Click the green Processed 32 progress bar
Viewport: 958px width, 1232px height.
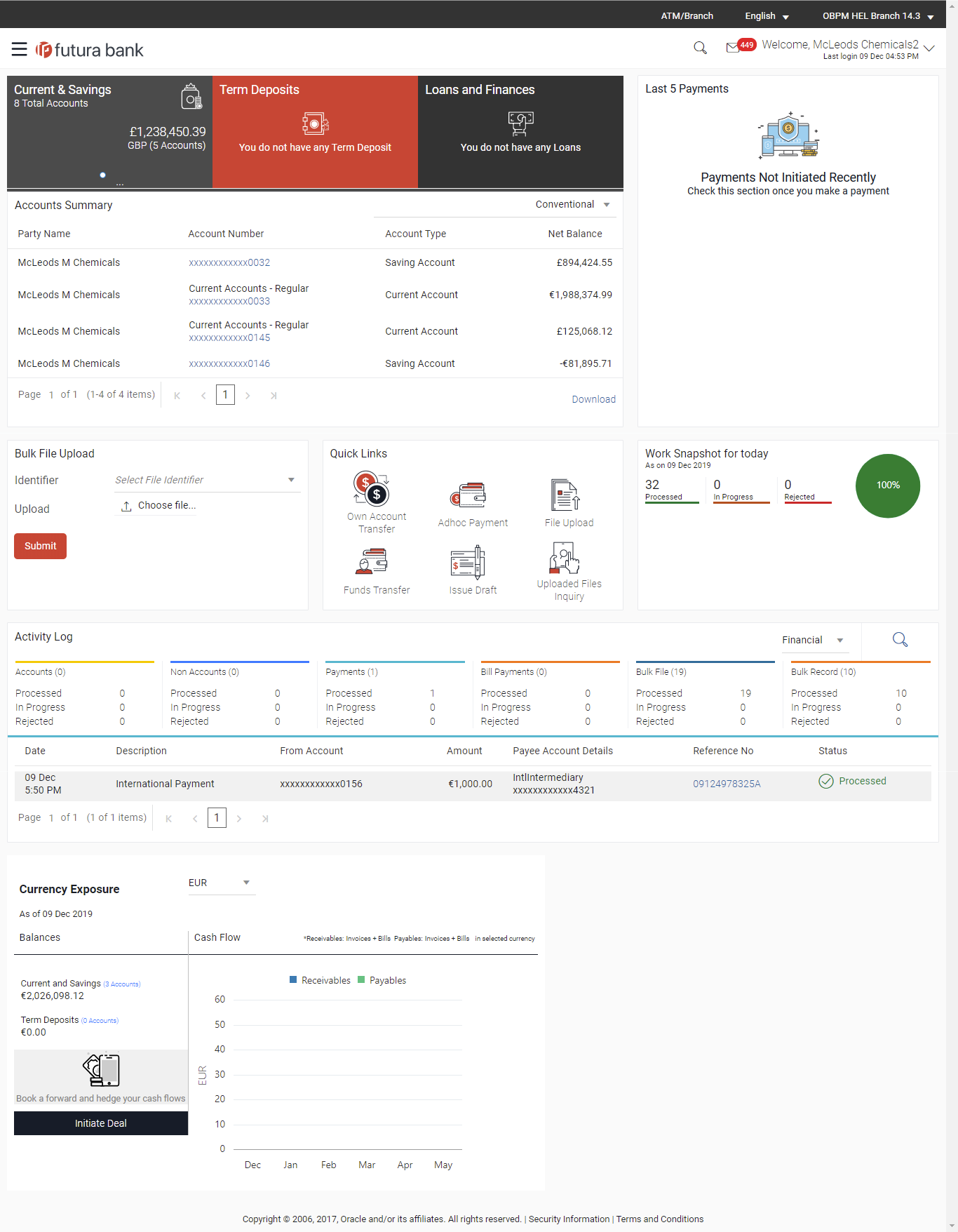672,502
